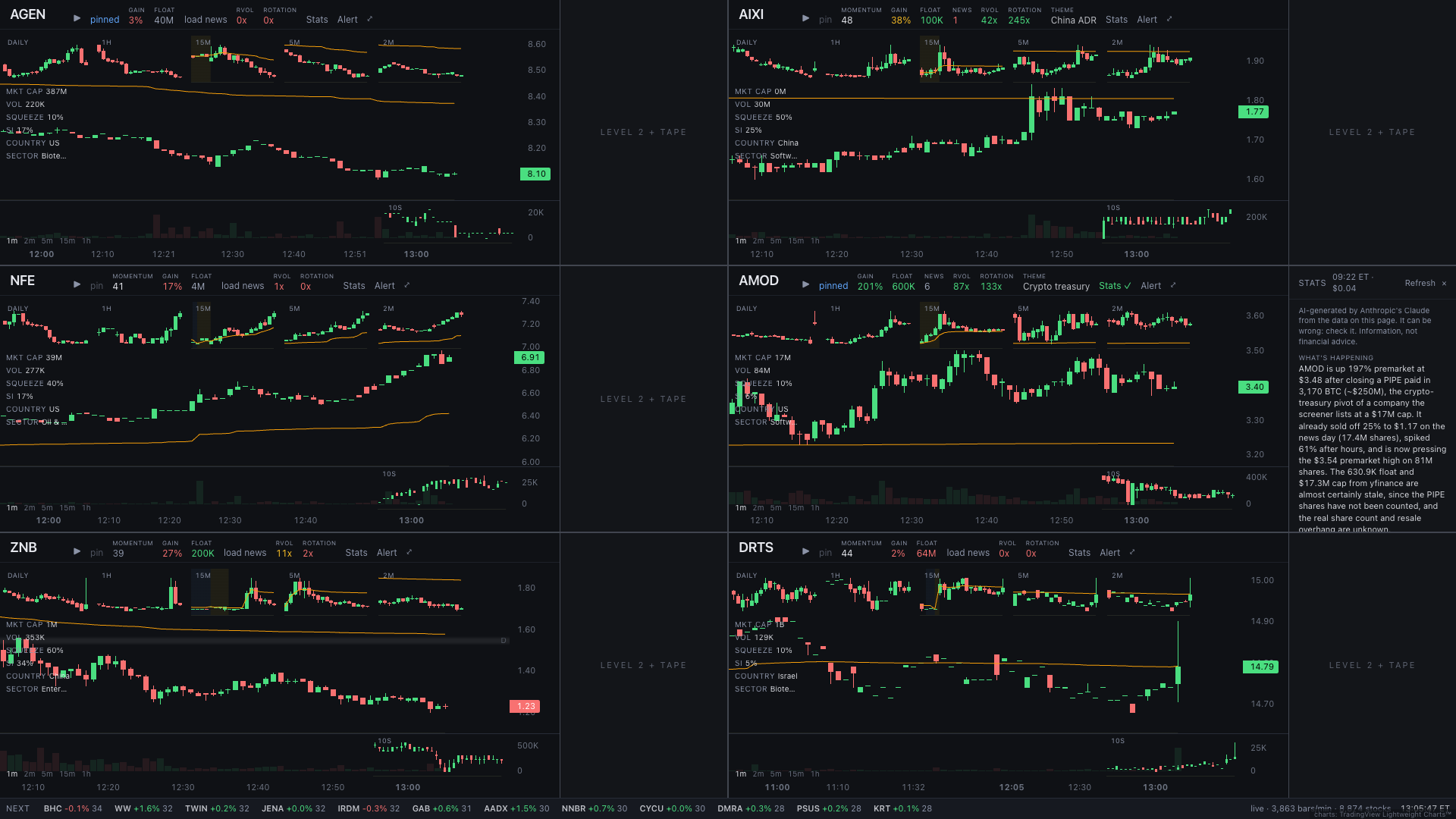Click the AIXI daily mini chart thumbnail

click(774, 60)
